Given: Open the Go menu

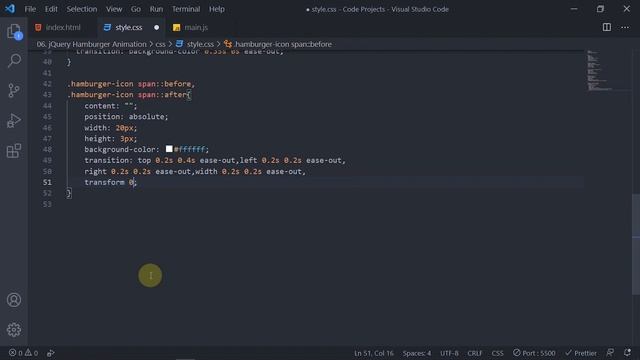Looking at the screenshot, I should click(x=136, y=9).
